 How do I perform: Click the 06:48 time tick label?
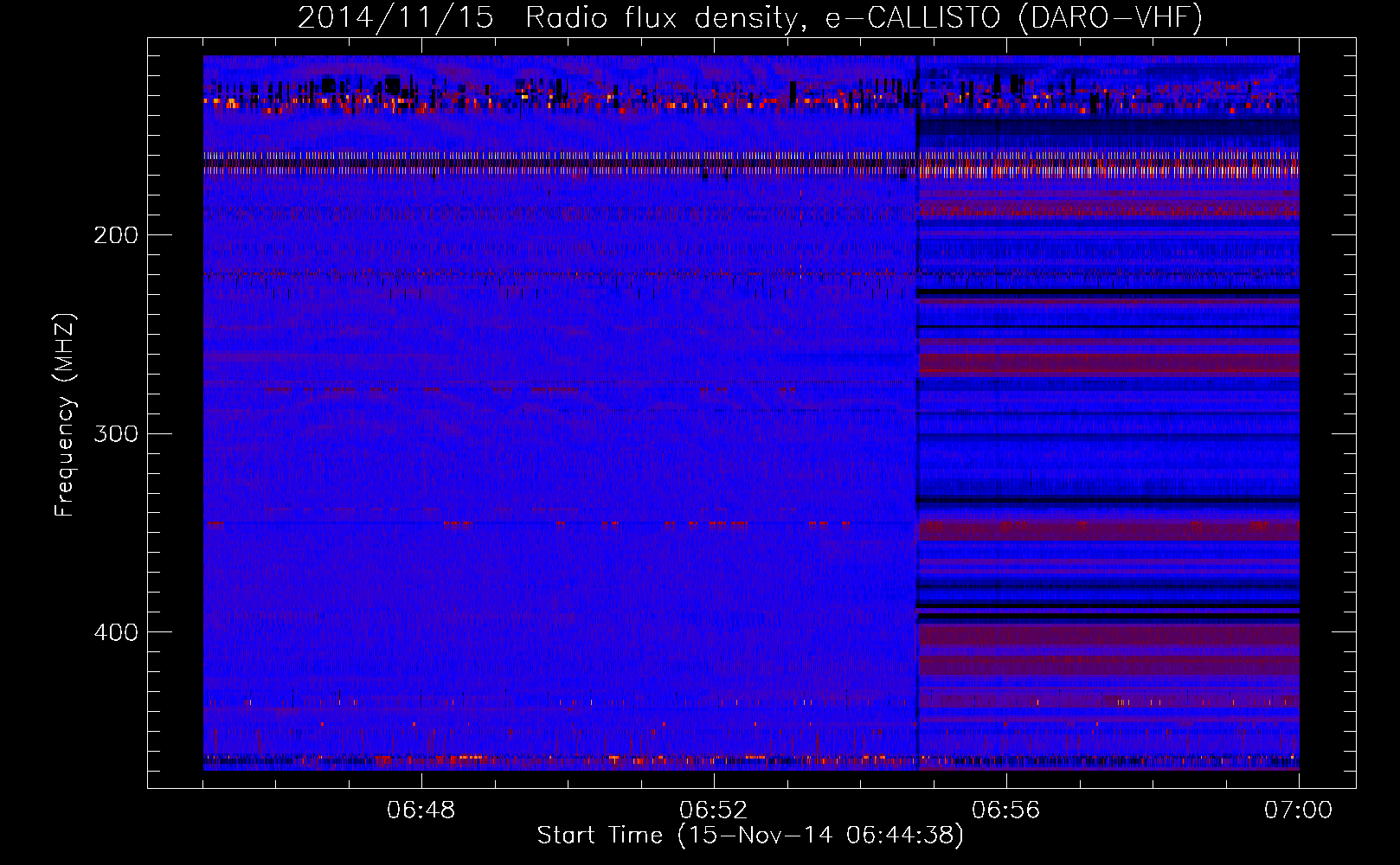pyautogui.click(x=421, y=811)
